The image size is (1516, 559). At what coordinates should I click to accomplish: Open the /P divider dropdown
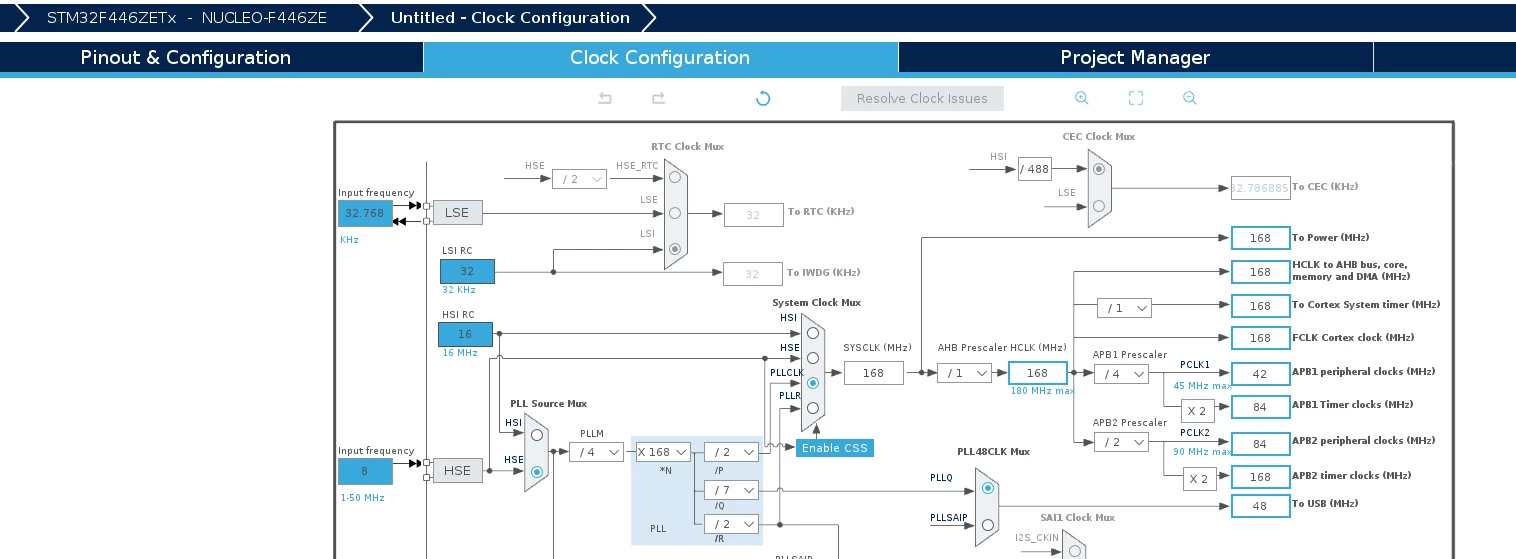tap(731, 452)
